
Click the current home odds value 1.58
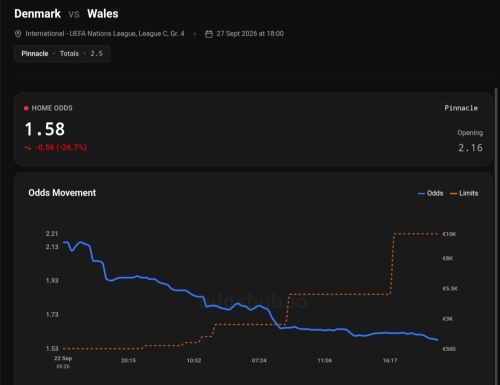tap(45, 129)
